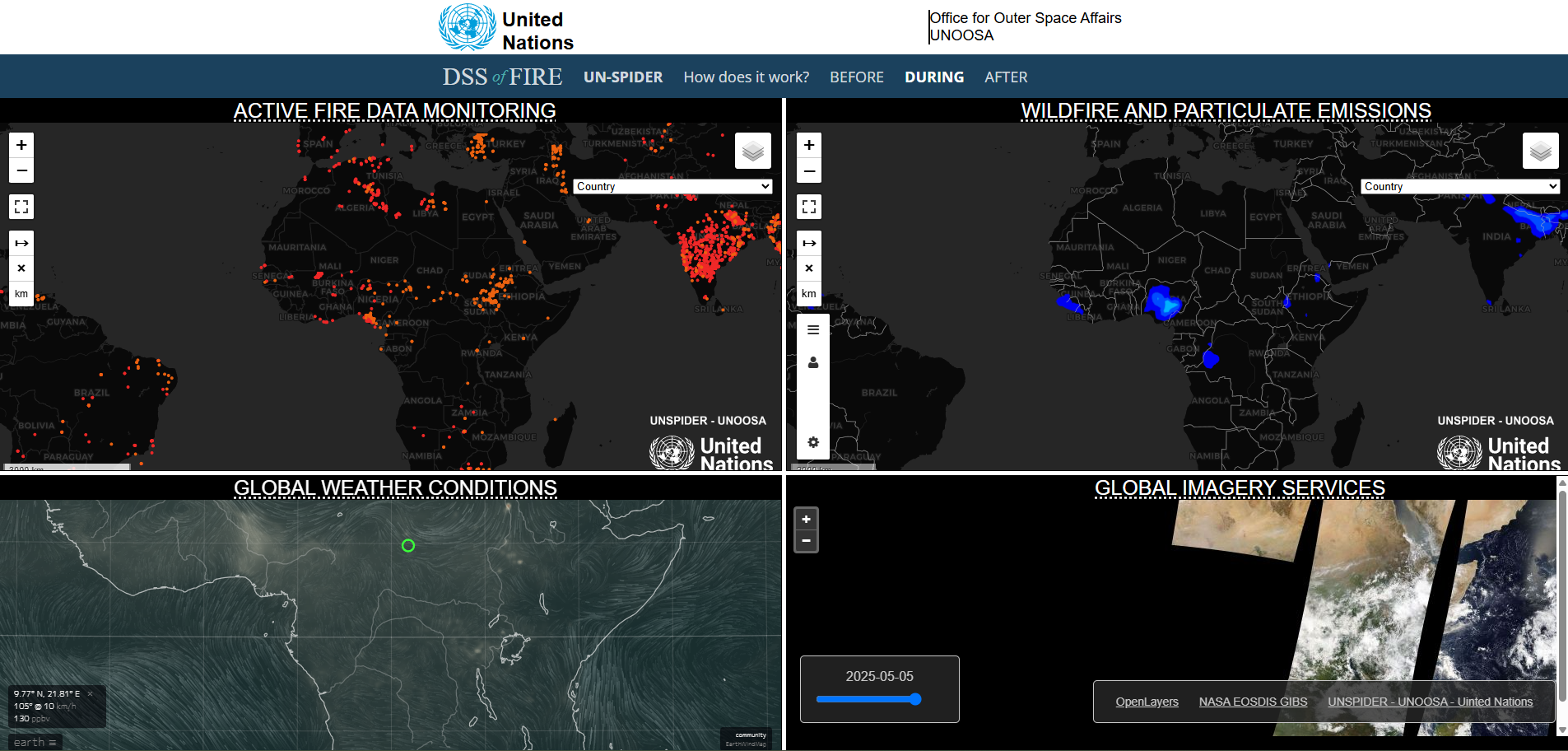Screen dimensions: 1568x751
Task: Start distance measurement on Emissions map
Action: pyautogui.click(x=809, y=243)
